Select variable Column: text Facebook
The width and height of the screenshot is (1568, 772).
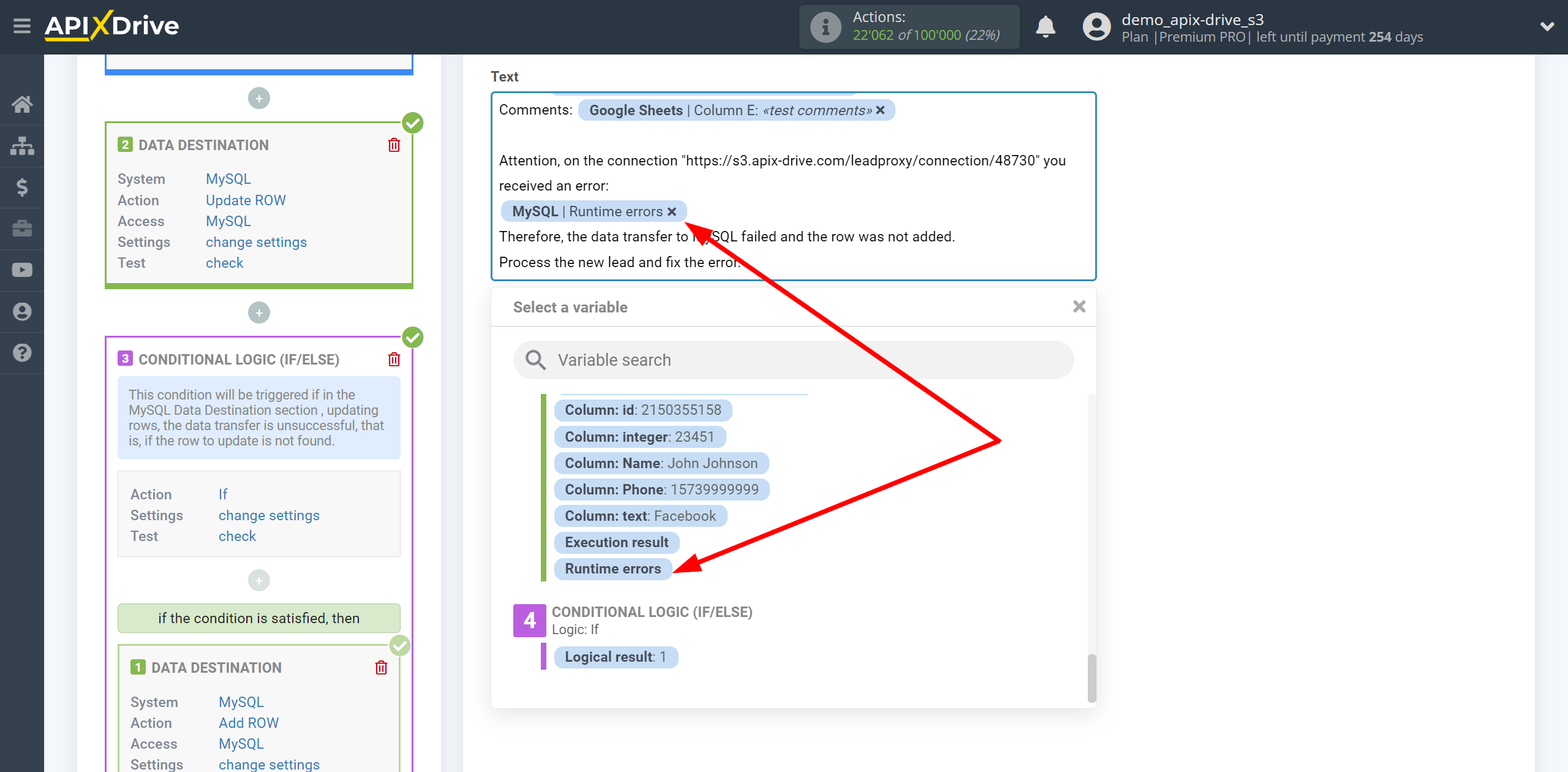(x=641, y=516)
